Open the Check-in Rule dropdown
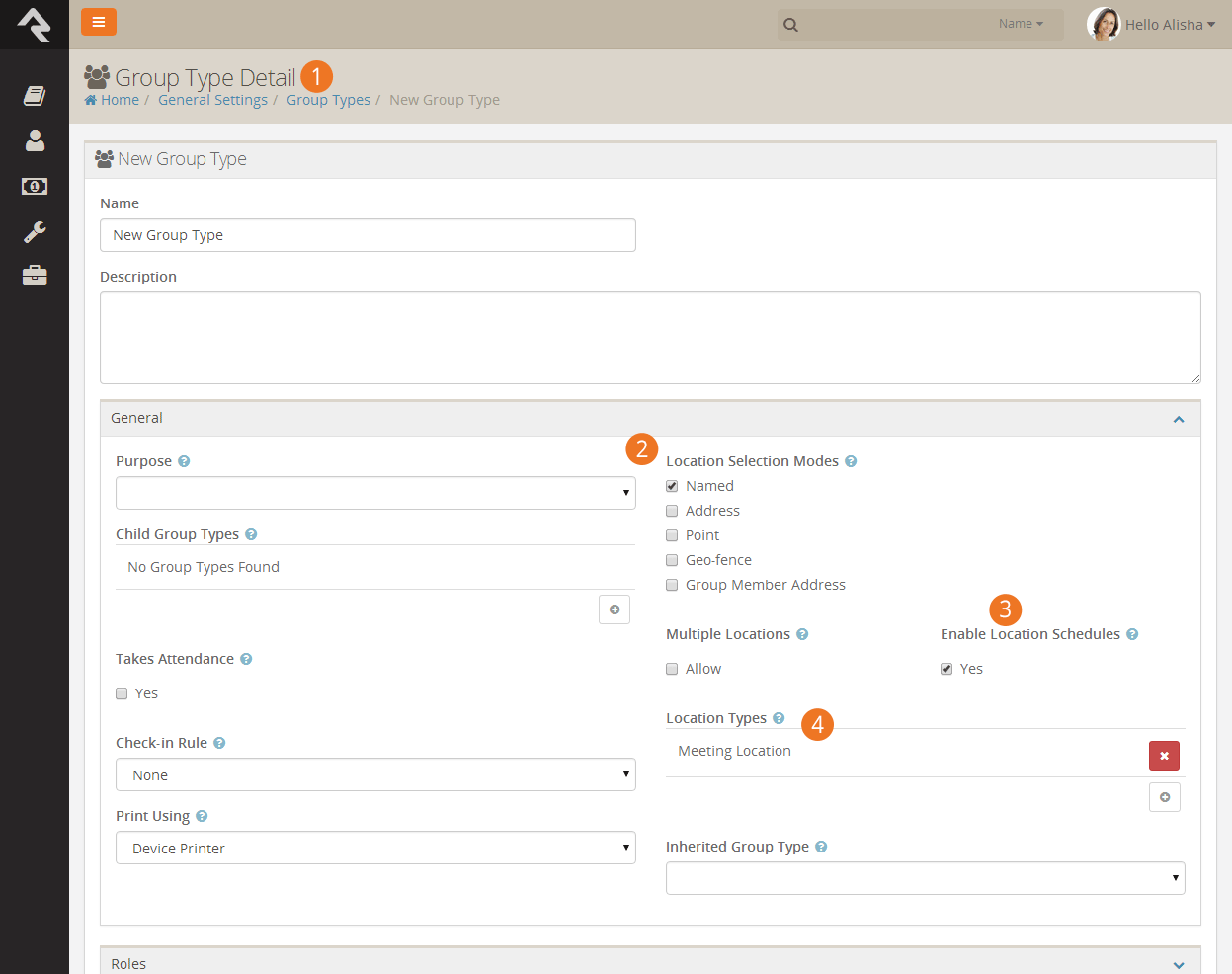The width and height of the screenshot is (1232, 974). pyautogui.click(x=375, y=774)
